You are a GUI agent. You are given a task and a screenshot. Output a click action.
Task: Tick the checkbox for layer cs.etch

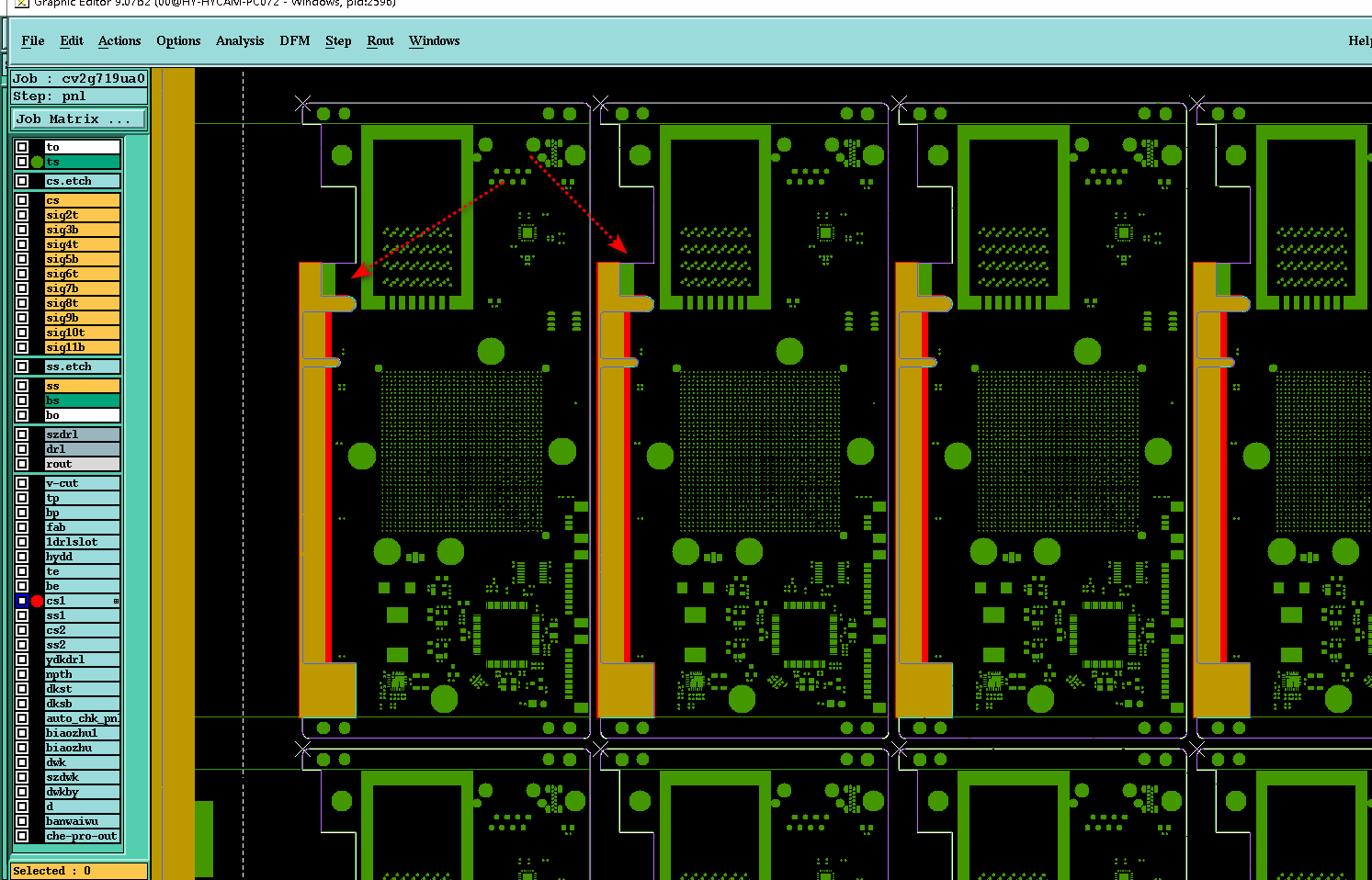tap(22, 181)
